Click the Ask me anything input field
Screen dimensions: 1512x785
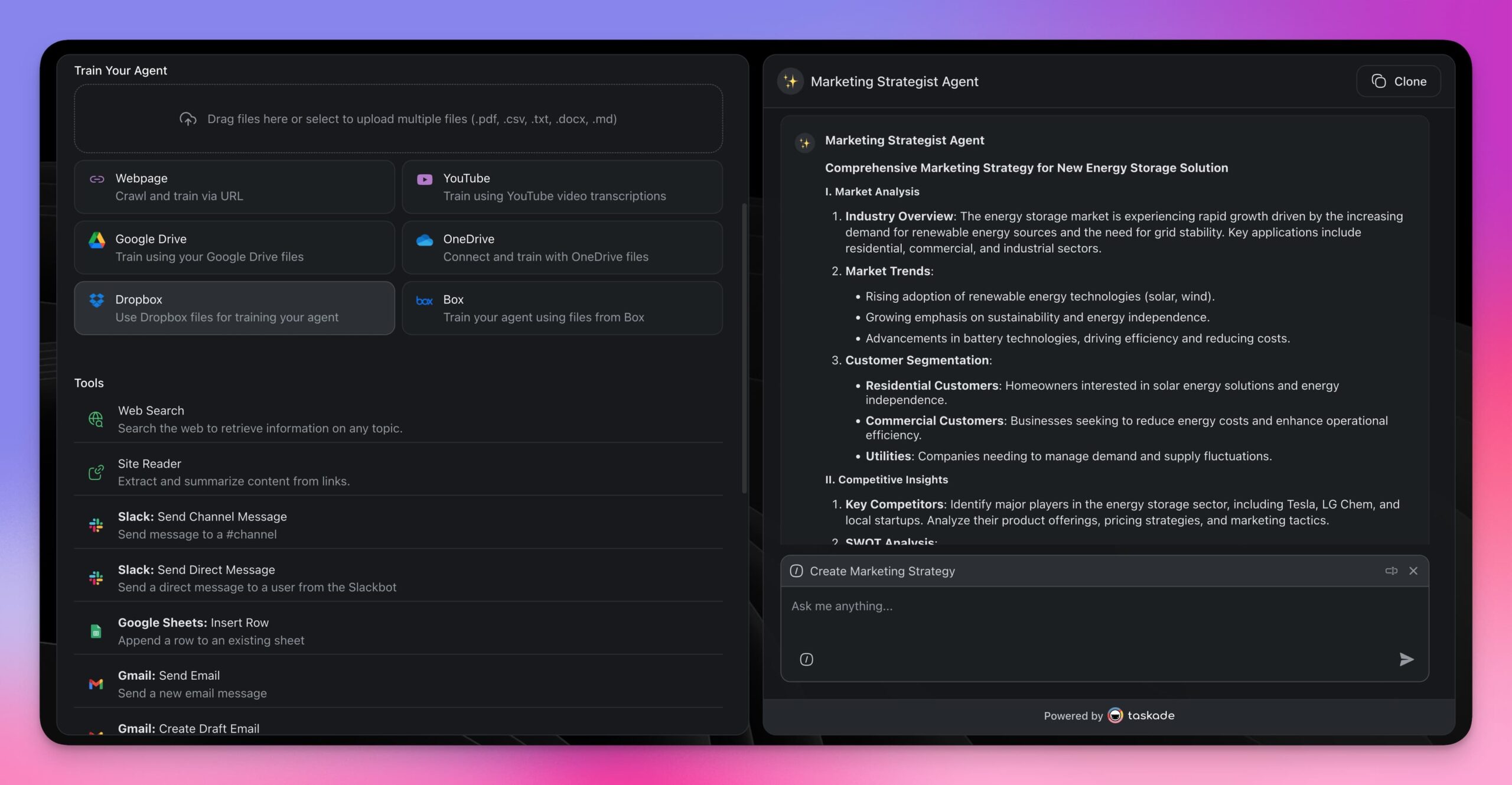click(1104, 605)
